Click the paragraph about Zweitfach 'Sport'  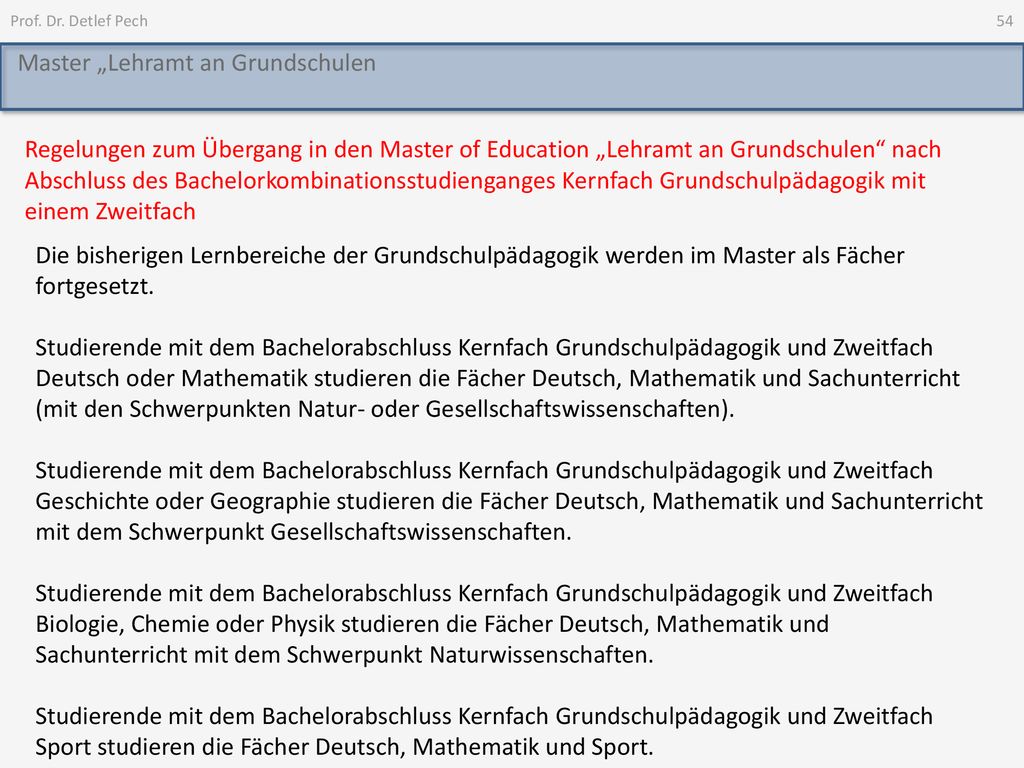(484, 731)
